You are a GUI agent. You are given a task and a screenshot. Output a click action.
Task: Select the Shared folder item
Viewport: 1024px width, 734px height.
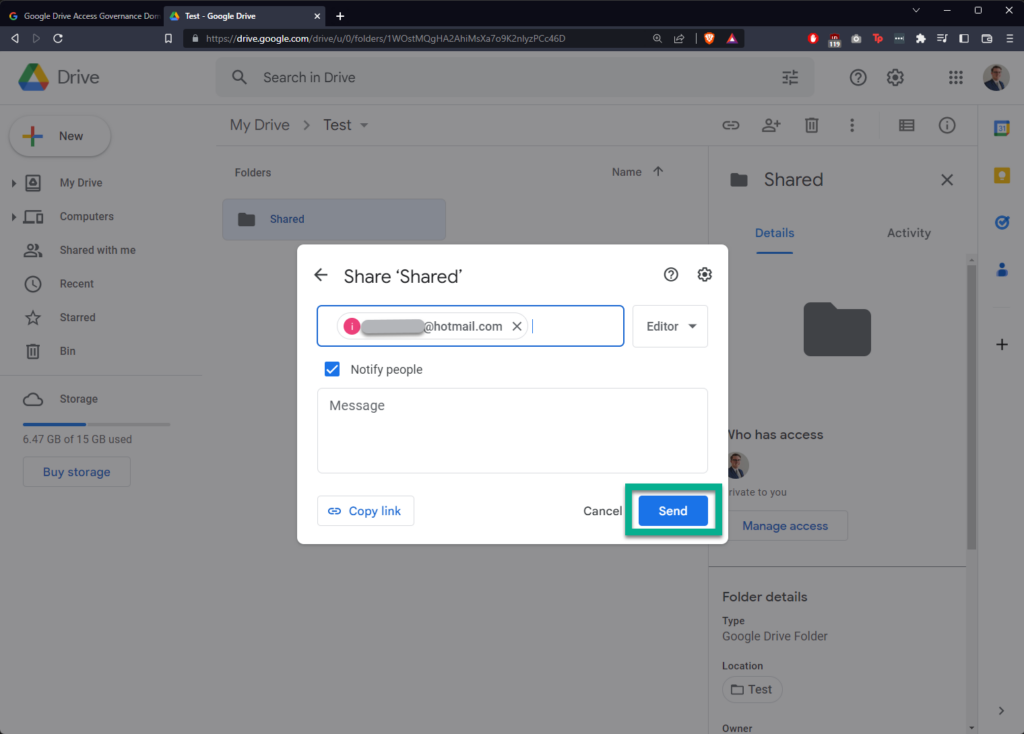(334, 219)
